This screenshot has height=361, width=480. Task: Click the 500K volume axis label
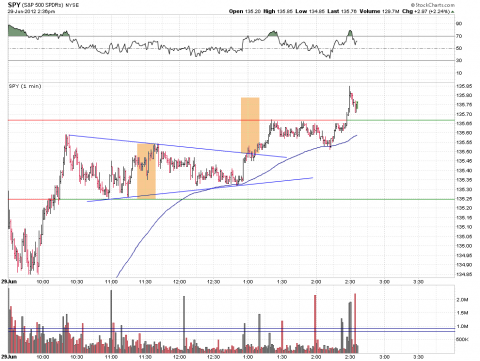(462, 339)
